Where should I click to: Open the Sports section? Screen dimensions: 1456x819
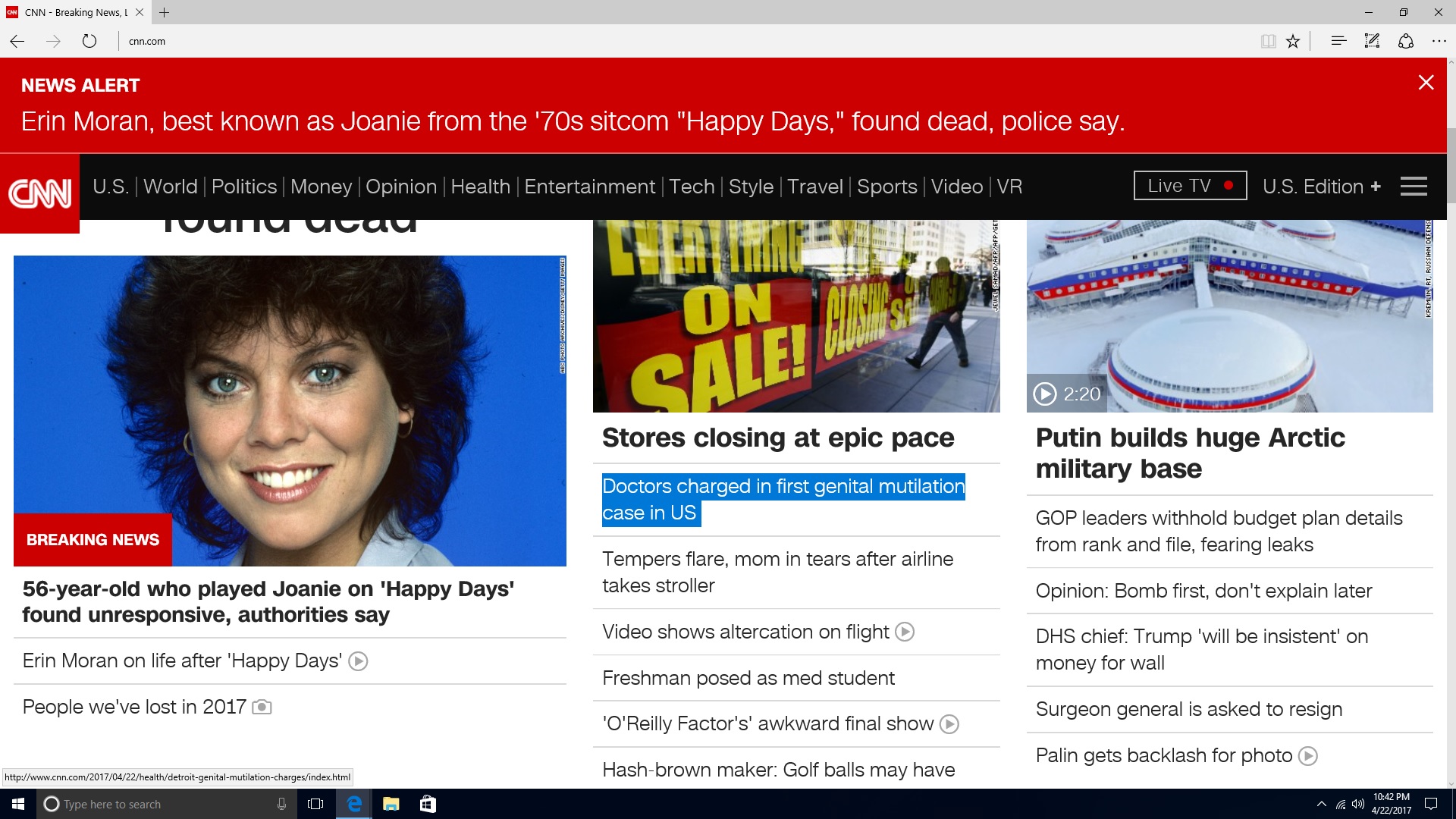(x=887, y=187)
